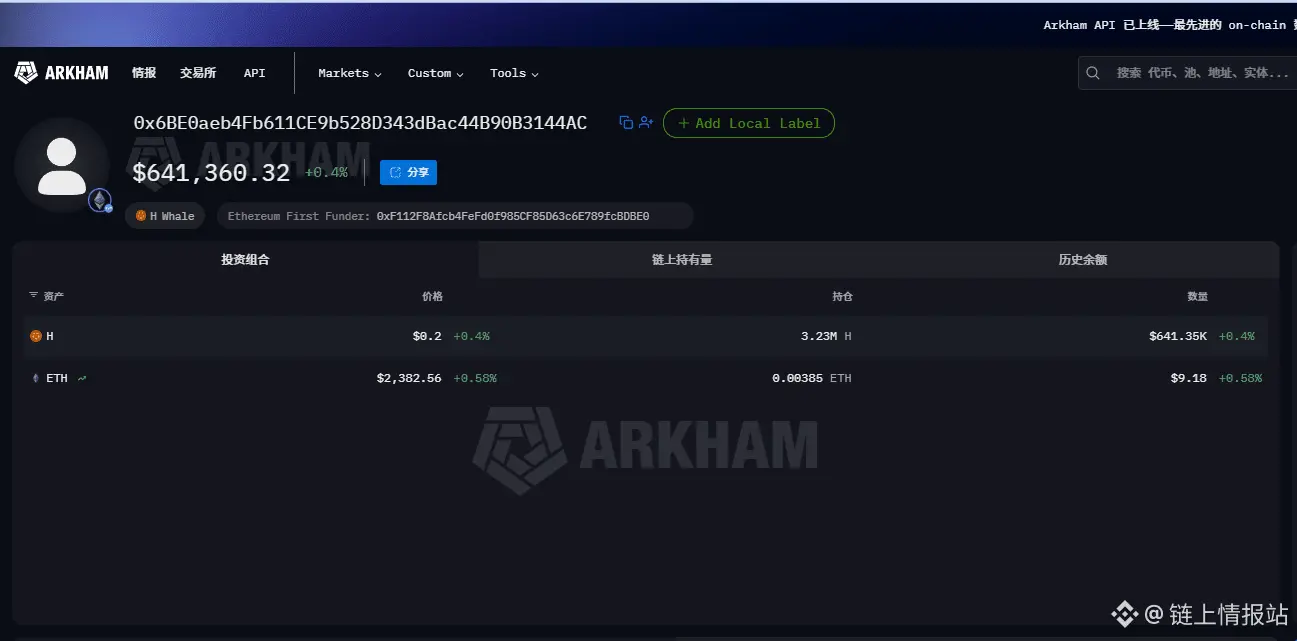
Task: Click the 0.00385 ETH holding value
Action: pos(812,378)
